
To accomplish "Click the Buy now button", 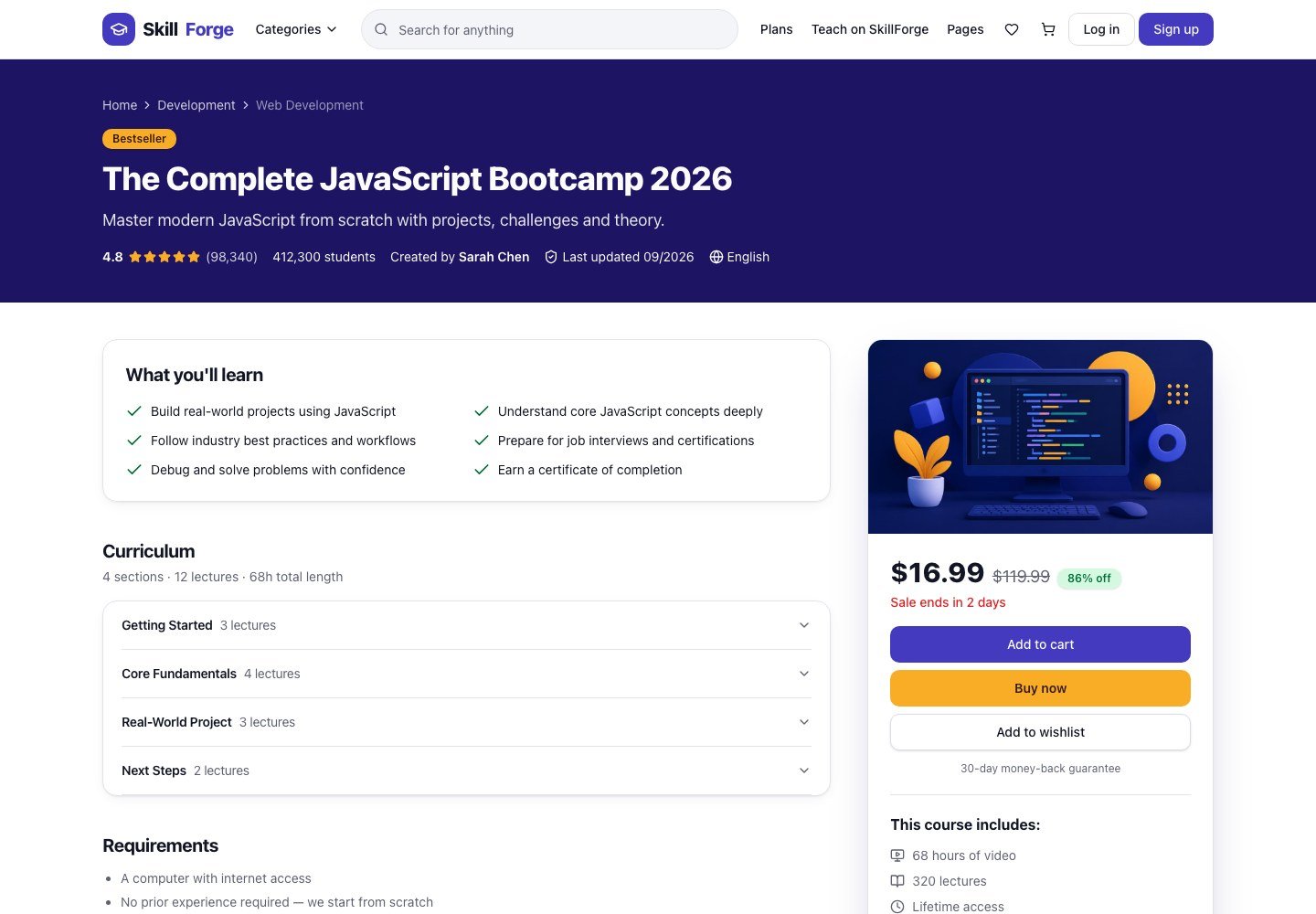I will 1040,688.
